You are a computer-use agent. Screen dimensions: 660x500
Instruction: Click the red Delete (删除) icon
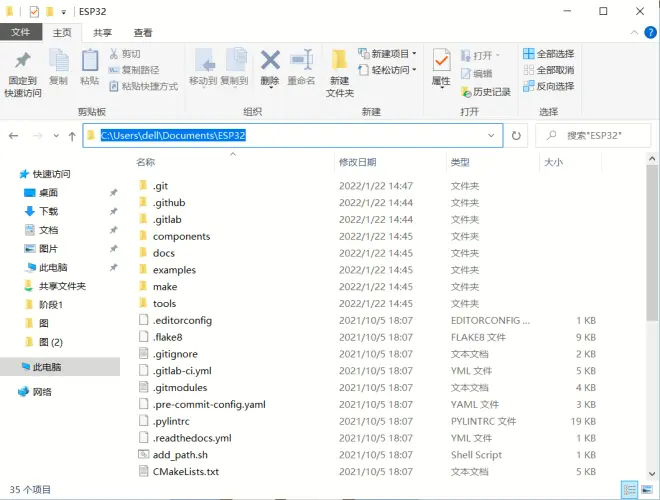270,60
